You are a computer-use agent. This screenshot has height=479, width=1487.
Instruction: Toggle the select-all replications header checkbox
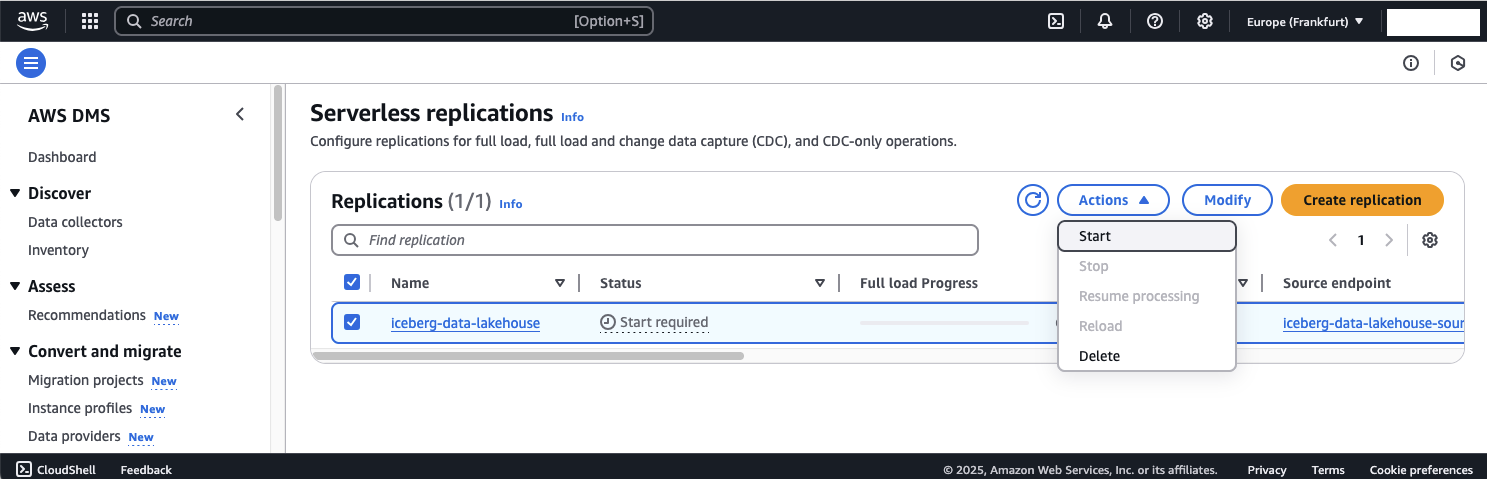click(x=352, y=283)
